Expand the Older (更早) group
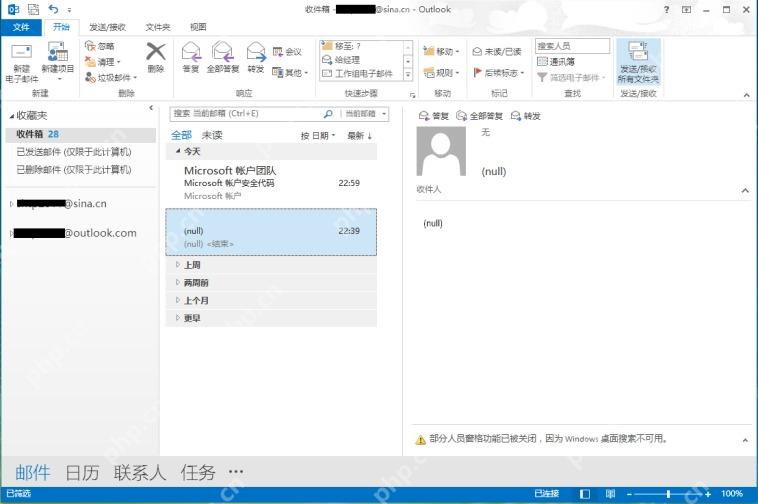Image resolution: width=758 pixels, height=504 pixels. click(x=178, y=317)
